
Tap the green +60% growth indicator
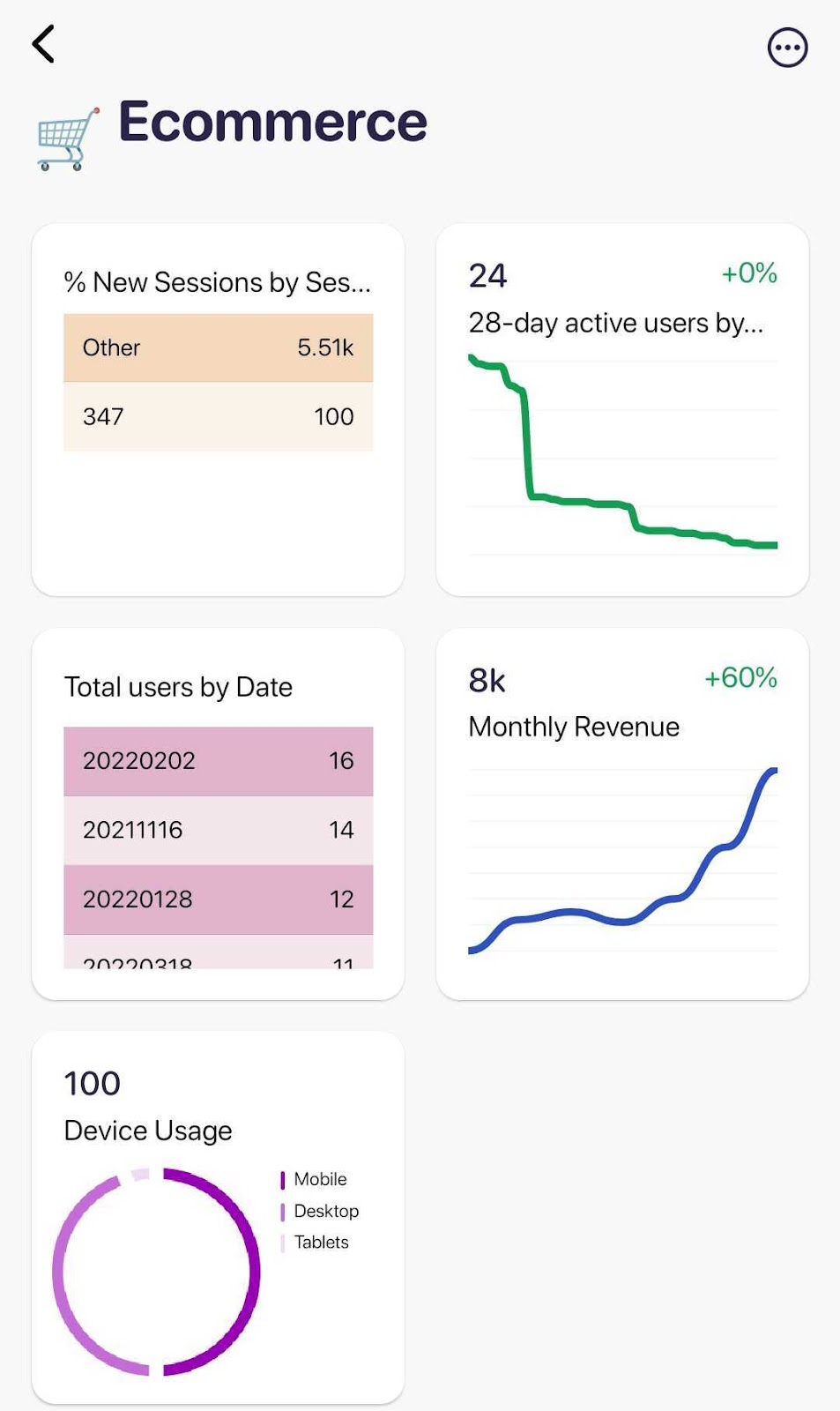740,679
